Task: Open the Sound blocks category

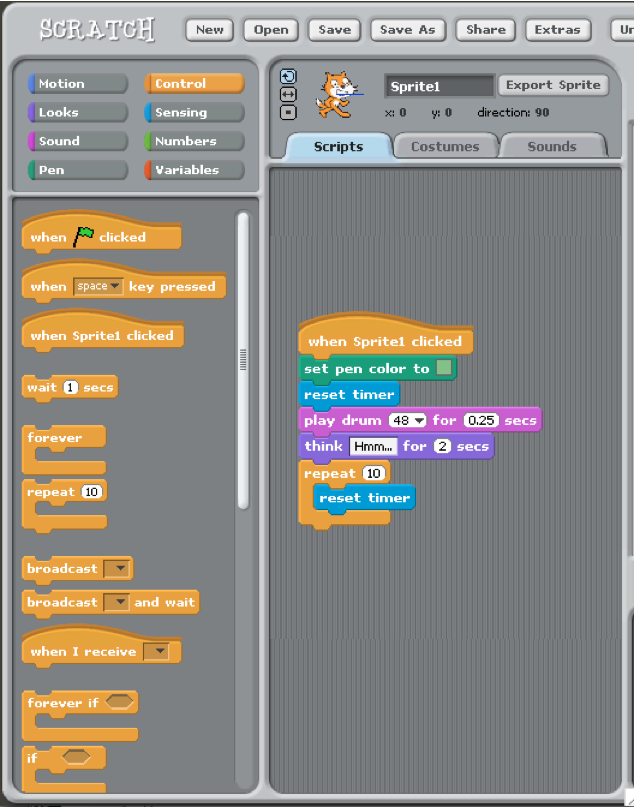Action: (78, 141)
